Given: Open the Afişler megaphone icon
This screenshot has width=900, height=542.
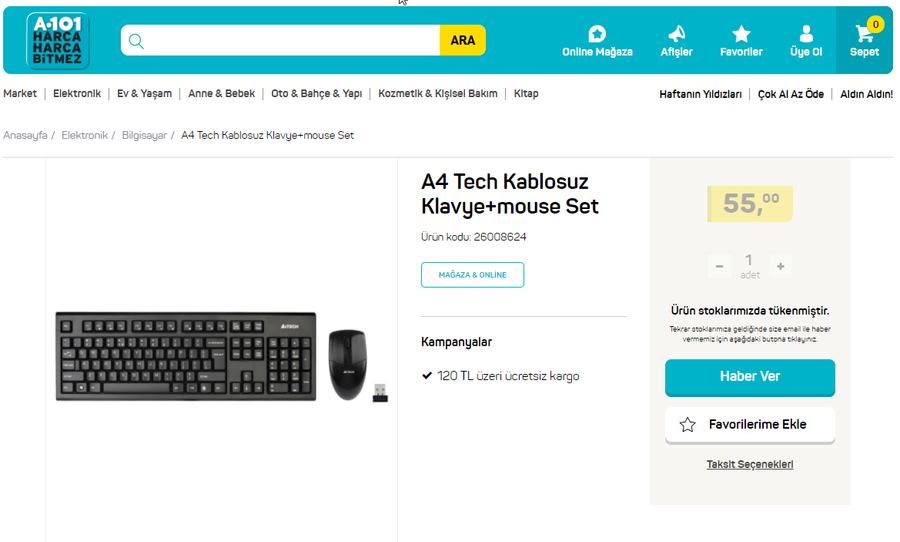Looking at the screenshot, I should pos(676,34).
